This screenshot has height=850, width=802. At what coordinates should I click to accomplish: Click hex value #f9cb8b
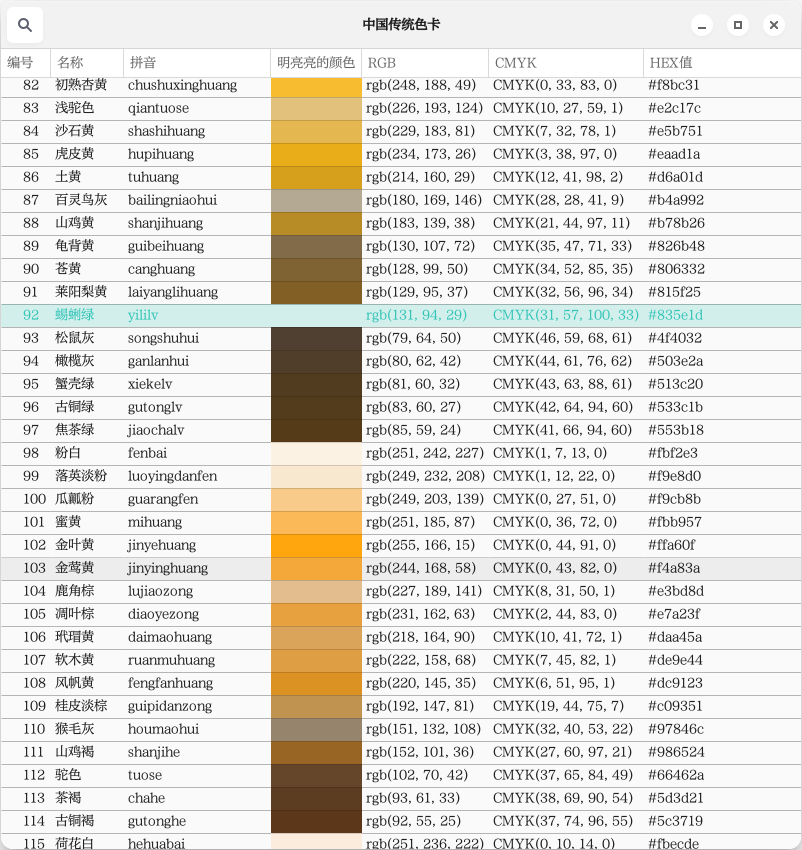point(675,499)
